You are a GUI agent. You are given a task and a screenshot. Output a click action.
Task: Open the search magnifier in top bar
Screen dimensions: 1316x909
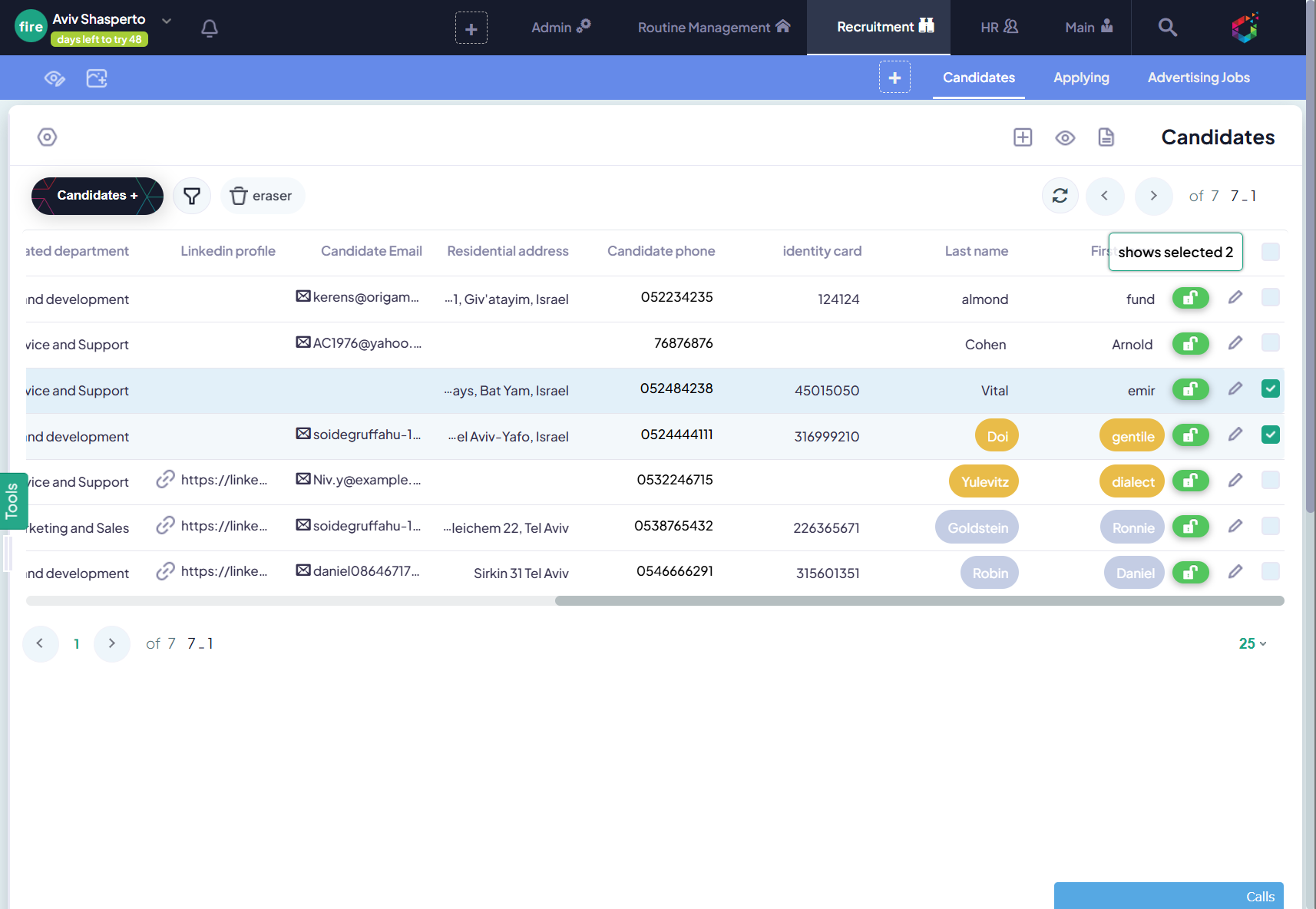[x=1167, y=28]
